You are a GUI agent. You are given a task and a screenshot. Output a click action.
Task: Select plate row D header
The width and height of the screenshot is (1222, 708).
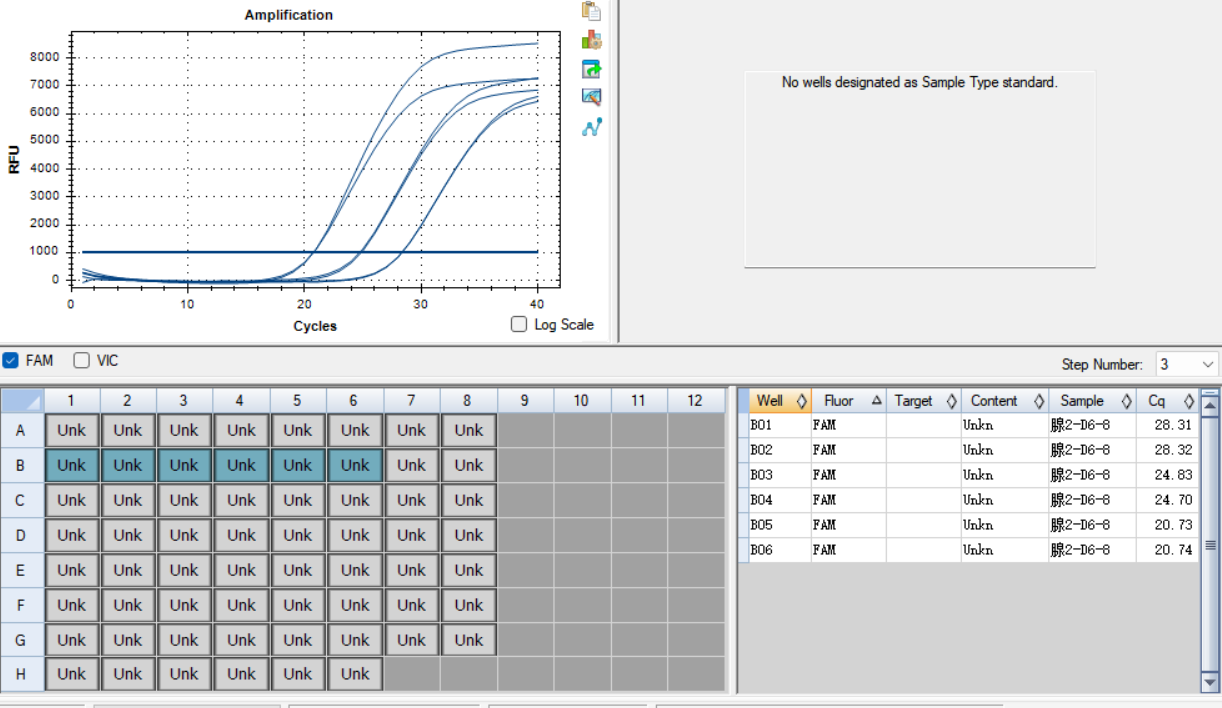click(22, 535)
